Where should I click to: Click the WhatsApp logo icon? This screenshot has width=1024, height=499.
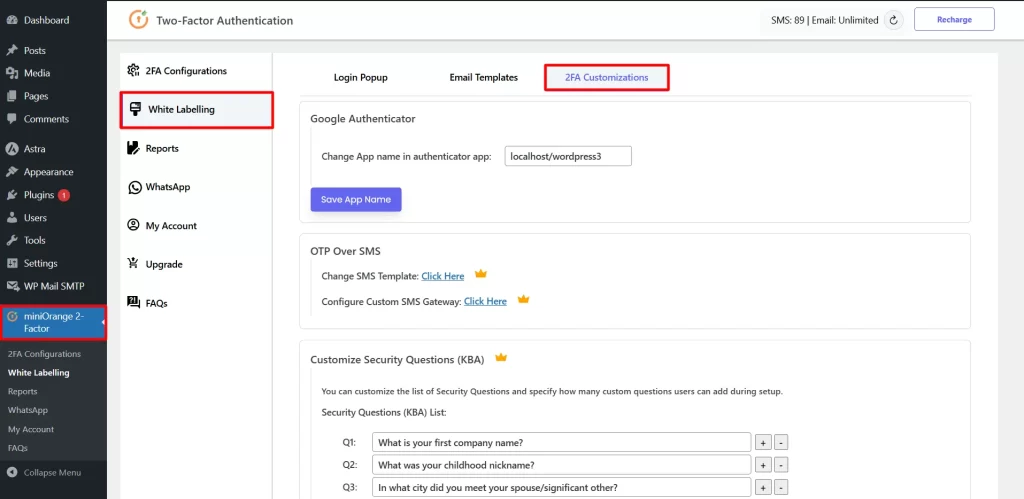[135, 187]
